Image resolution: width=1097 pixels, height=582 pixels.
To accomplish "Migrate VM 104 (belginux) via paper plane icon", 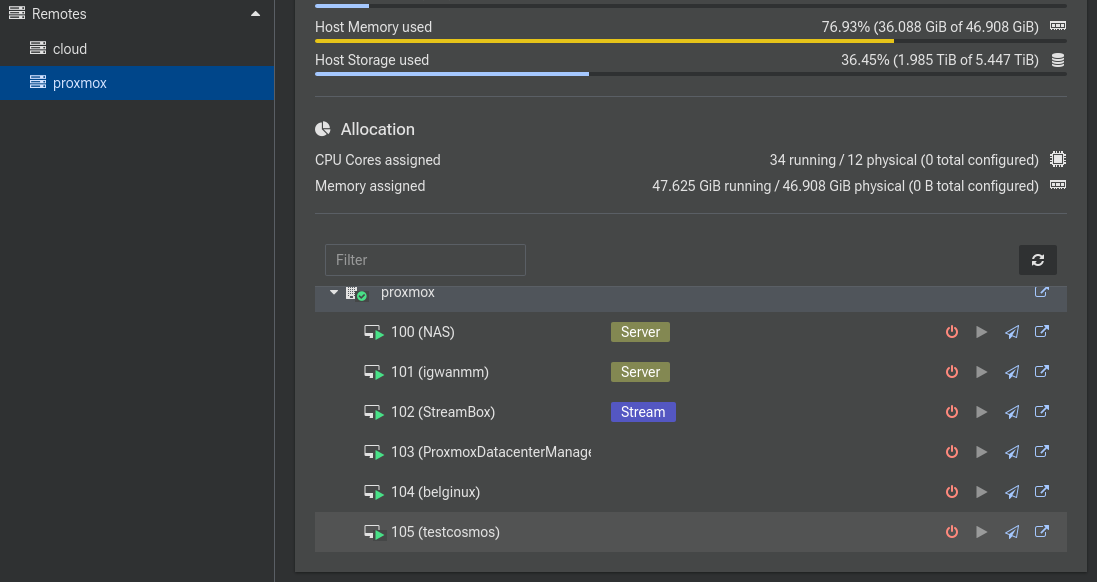I will click(1012, 491).
